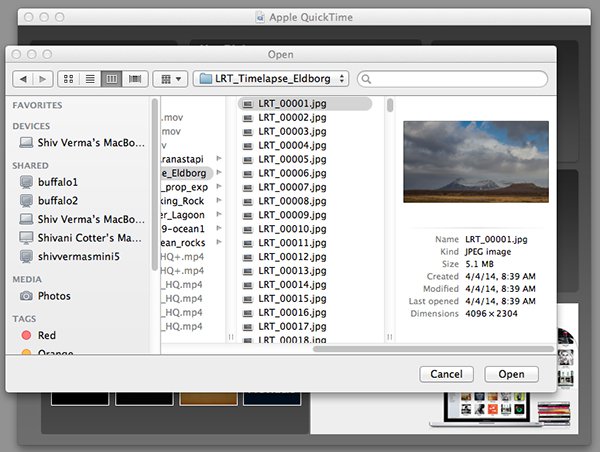Expand the _Lagoon folder arrow
Viewport: 600px width, 452px height.
click(x=218, y=215)
